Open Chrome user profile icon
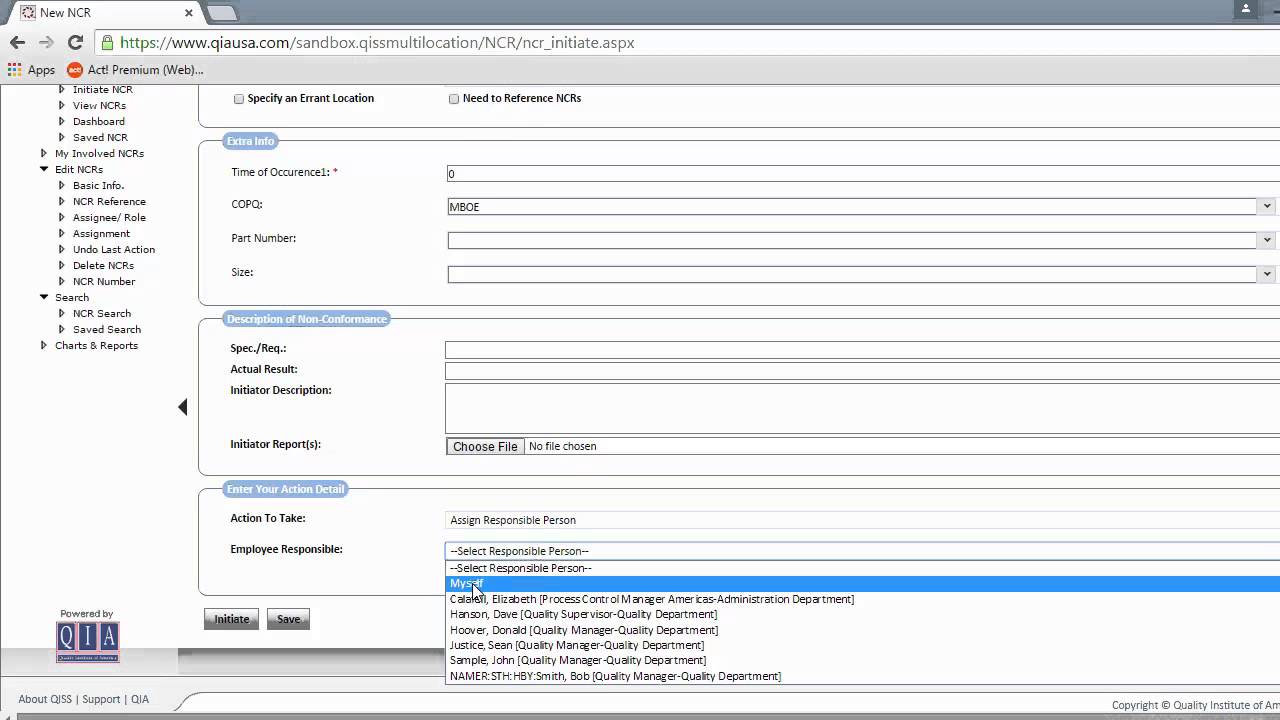This screenshot has height=720, width=1280. tap(1246, 8)
